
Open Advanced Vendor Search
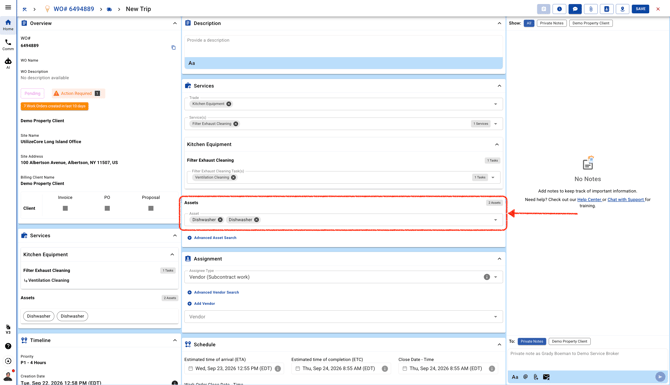pos(213,292)
